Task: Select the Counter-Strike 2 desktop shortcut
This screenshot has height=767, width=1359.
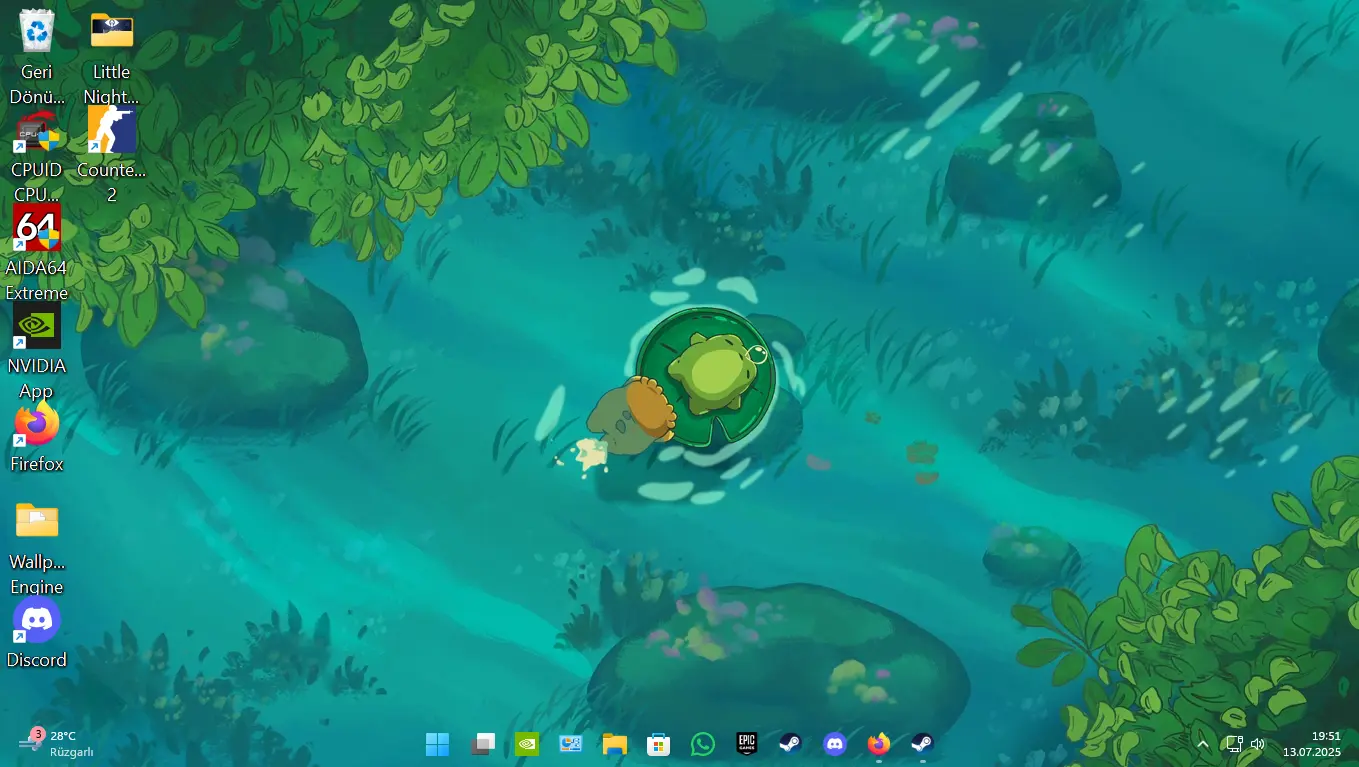Action: (x=111, y=155)
